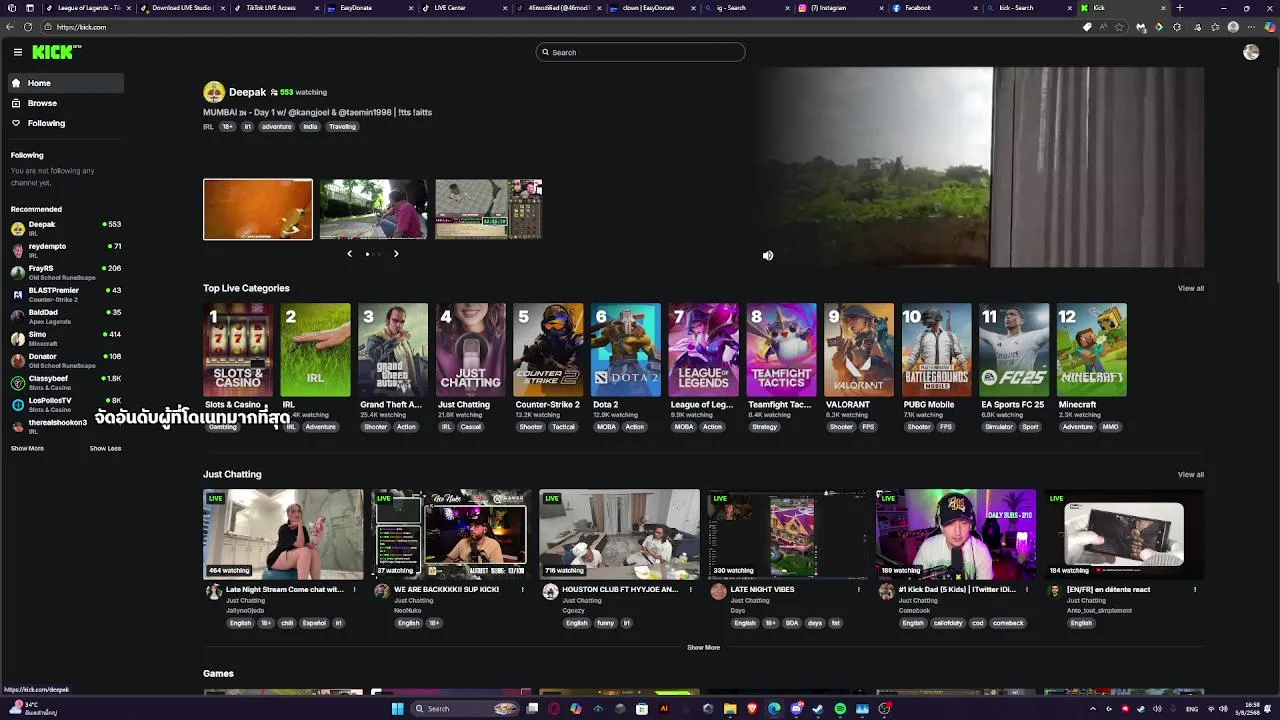
Task: Open options menu for EN/FR détente react card
Action: tap(1194, 590)
